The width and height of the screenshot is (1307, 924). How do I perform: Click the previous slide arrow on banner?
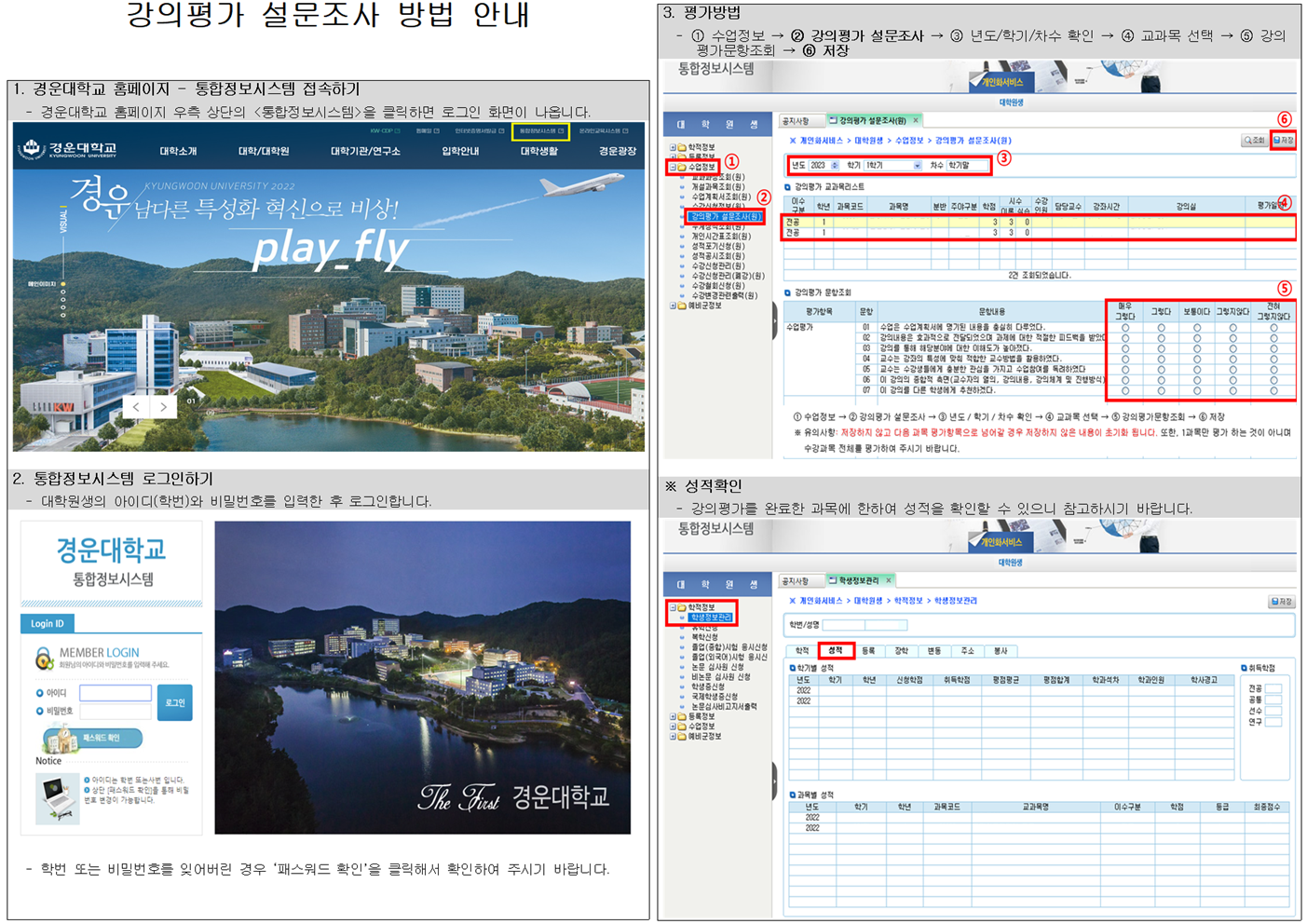click(136, 407)
